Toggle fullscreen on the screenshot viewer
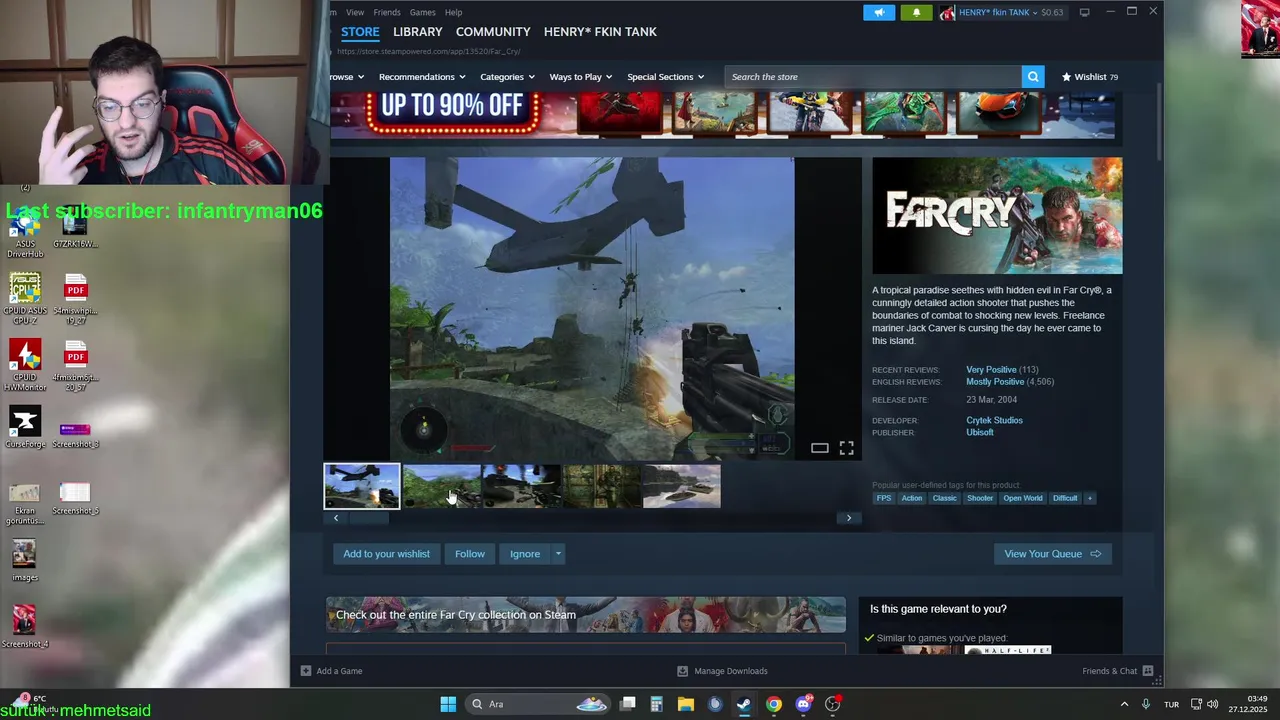 coord(846,448)
